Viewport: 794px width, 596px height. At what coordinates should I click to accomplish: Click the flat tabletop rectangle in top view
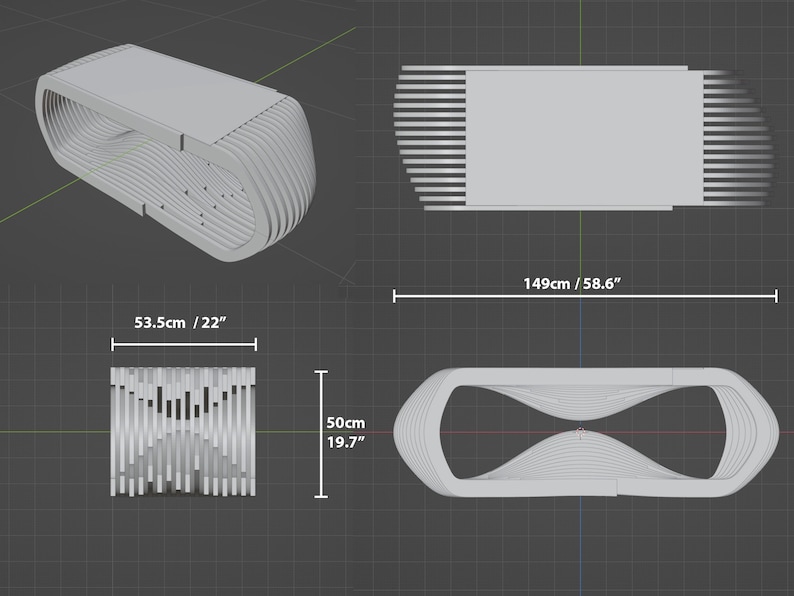coord(584,138)
